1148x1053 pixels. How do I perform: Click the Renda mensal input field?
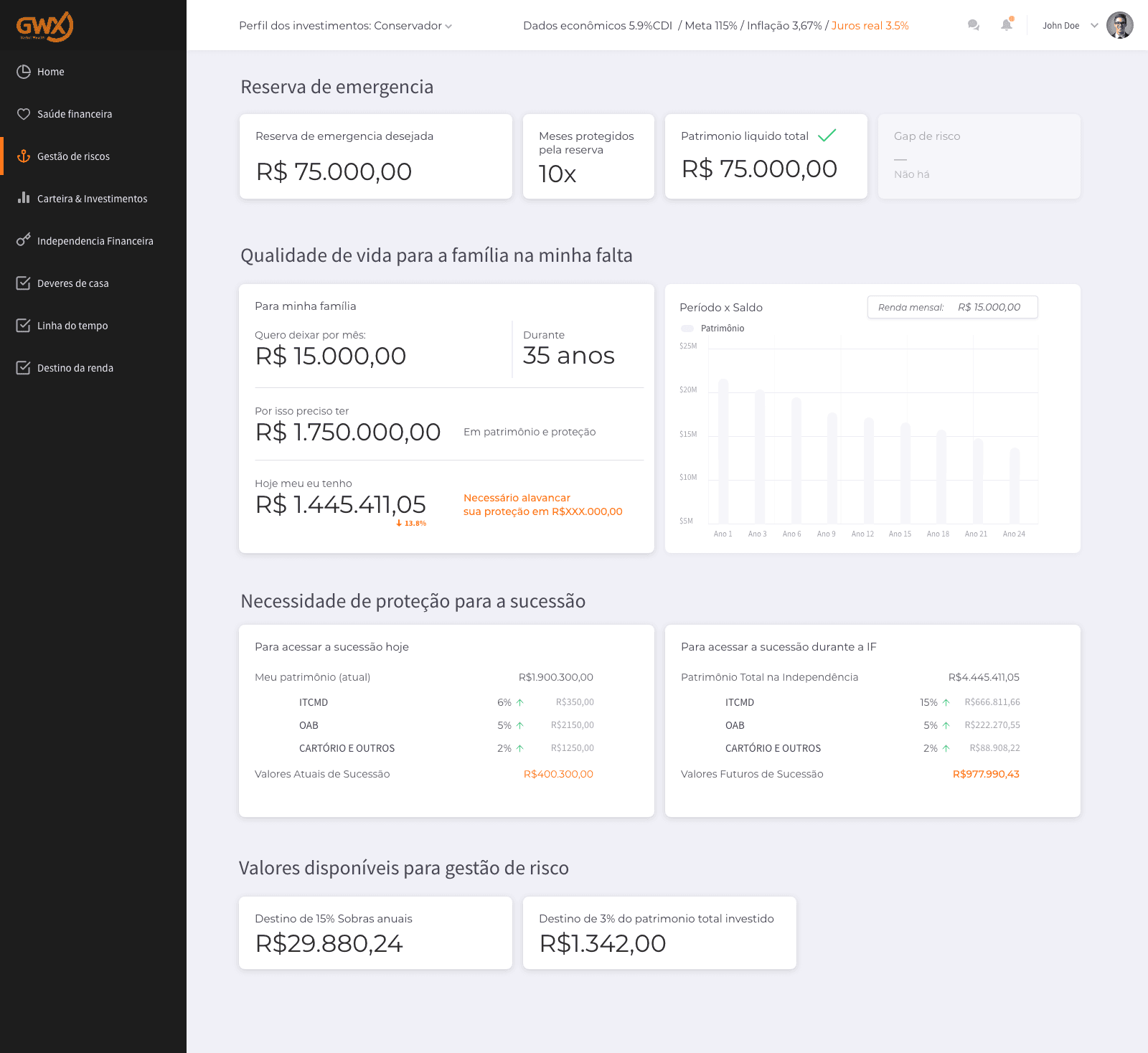point(952,307)
